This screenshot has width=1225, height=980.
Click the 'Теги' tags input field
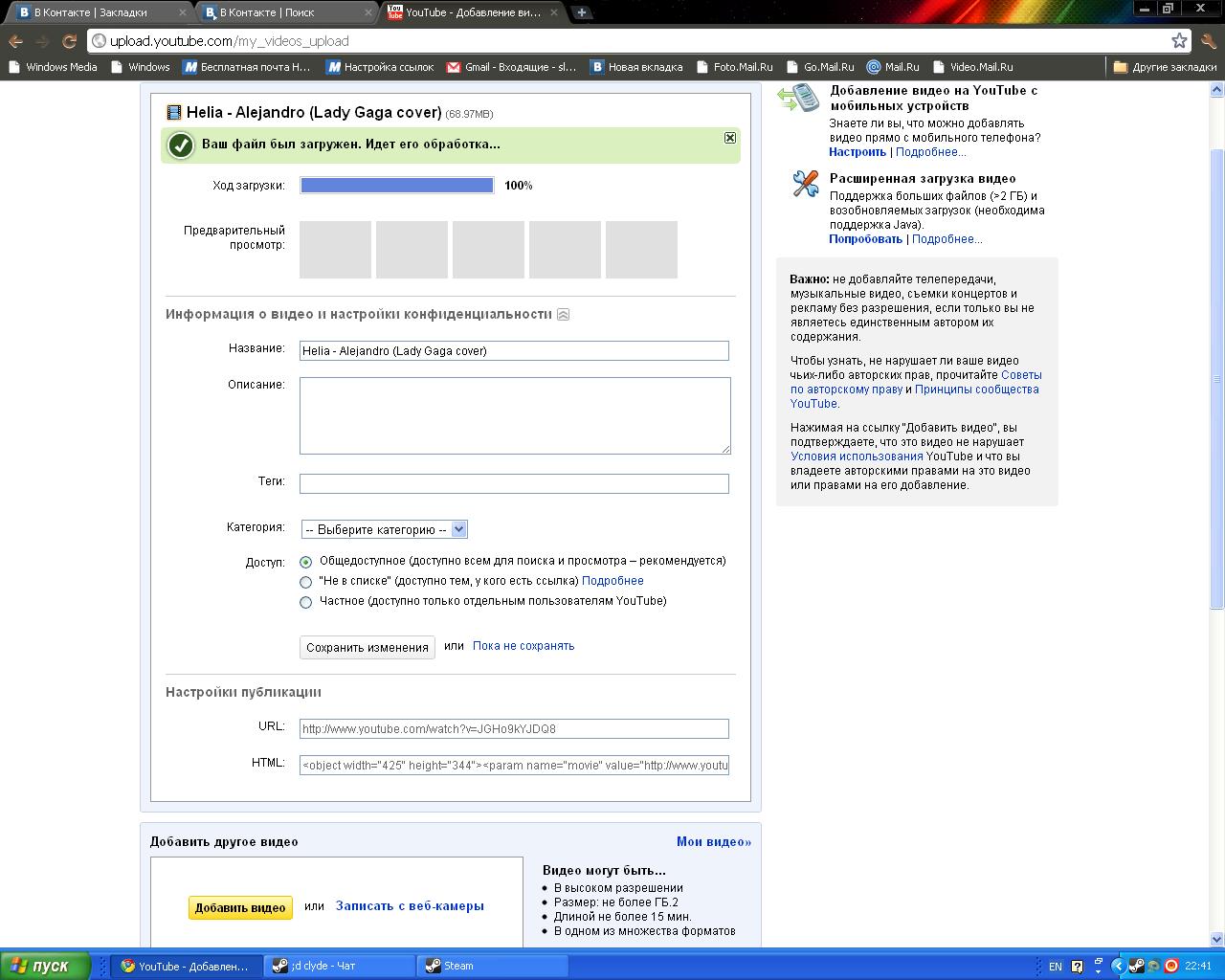[x=514, y=484]
